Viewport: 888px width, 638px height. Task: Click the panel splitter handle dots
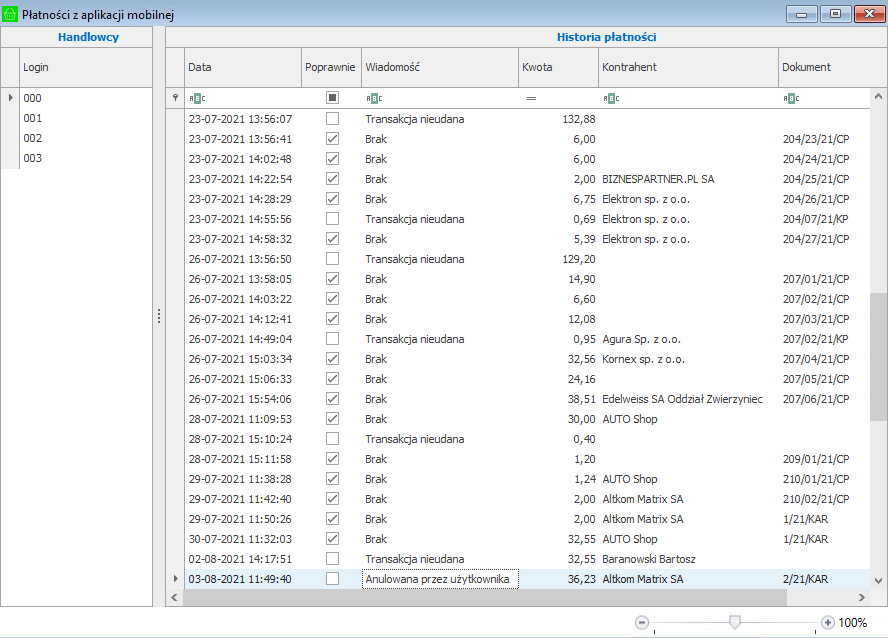point(158,316)
